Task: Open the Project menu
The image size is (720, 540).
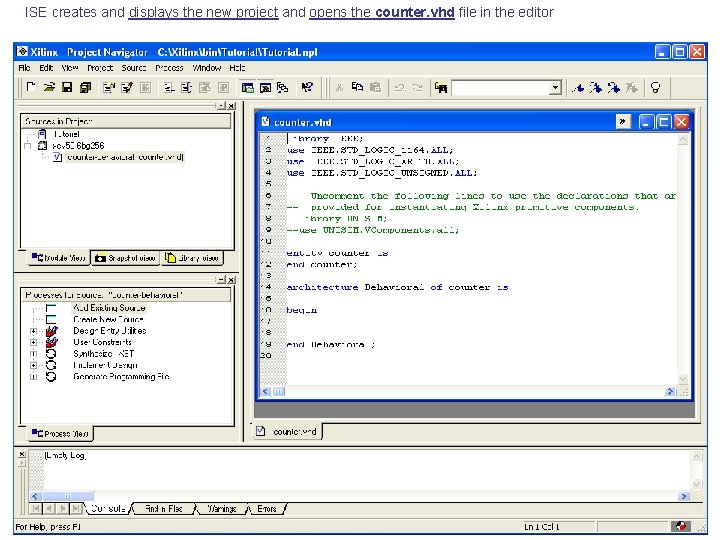Action: 100,68
